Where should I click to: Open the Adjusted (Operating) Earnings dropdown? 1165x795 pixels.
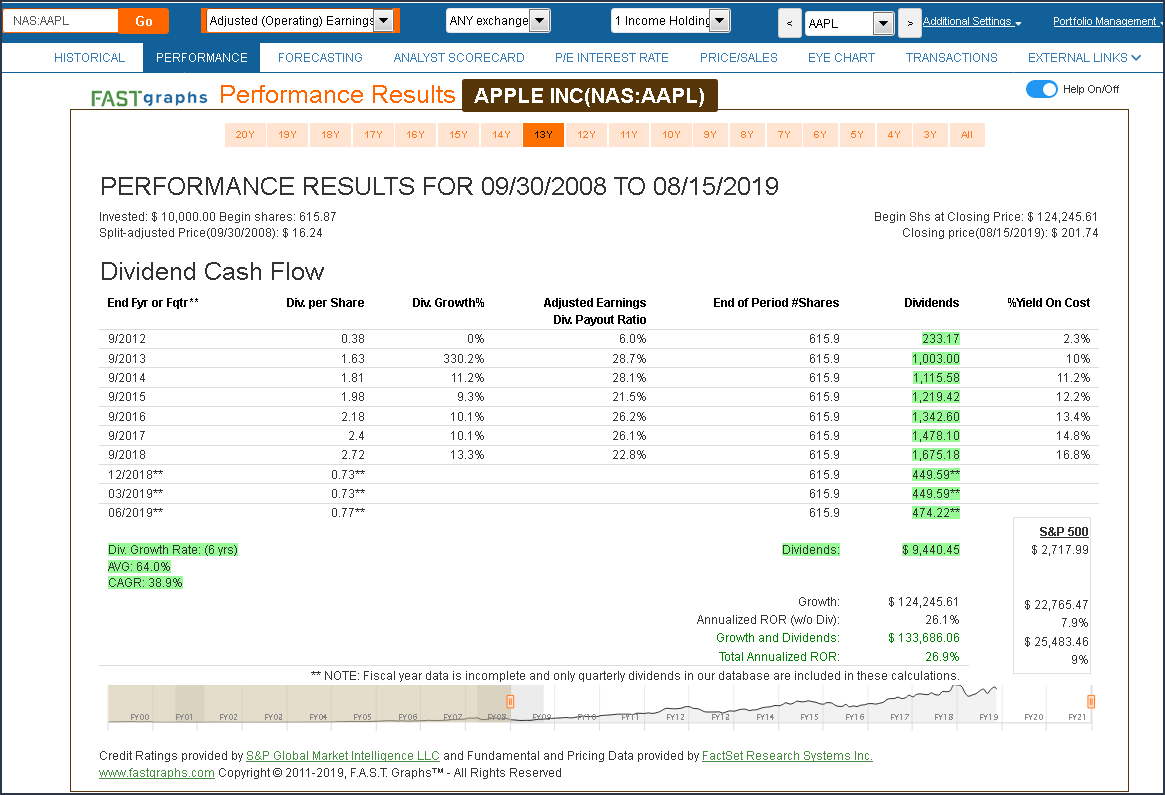coord(300,21)
